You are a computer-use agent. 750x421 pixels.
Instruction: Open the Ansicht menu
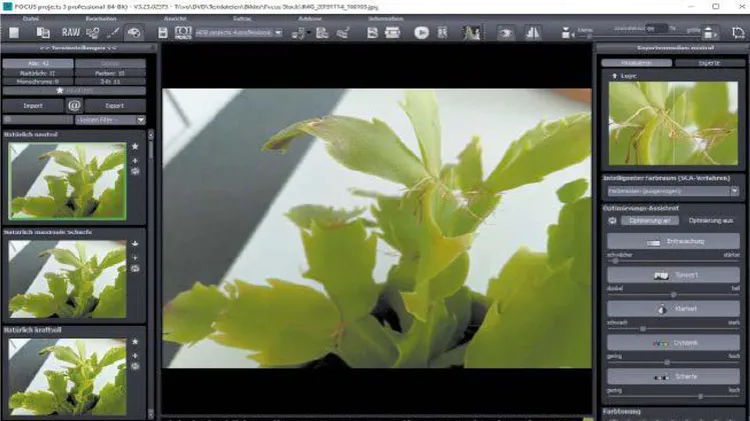(175, 18)
